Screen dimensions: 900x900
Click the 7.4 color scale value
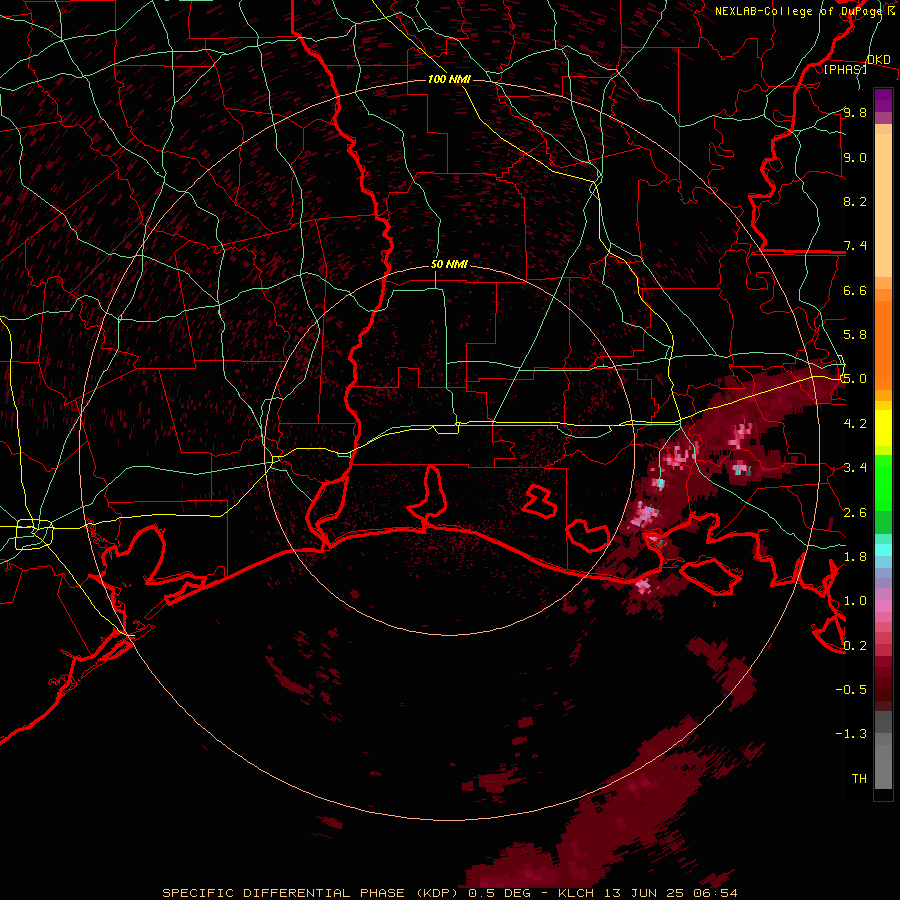(x=855, y=246)
